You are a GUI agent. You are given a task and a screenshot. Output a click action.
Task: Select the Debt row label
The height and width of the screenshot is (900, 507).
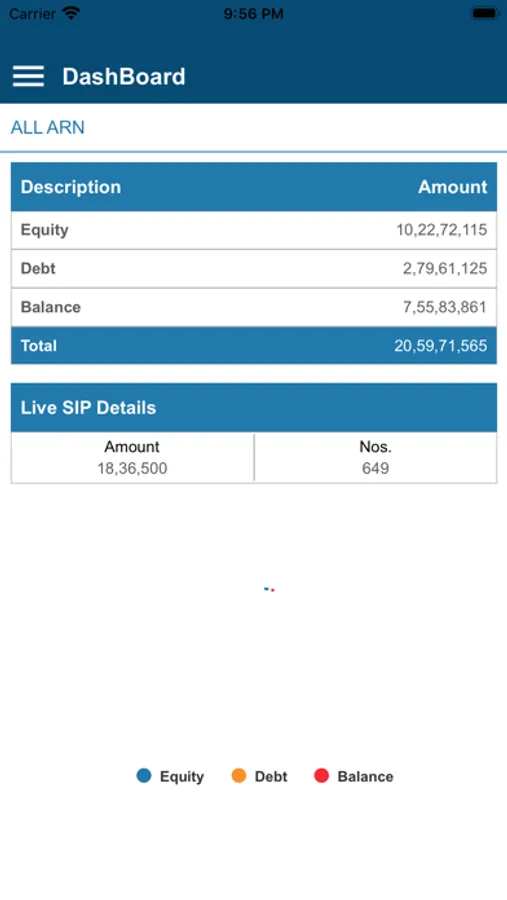pyautogui.click(x=38, y=268)
